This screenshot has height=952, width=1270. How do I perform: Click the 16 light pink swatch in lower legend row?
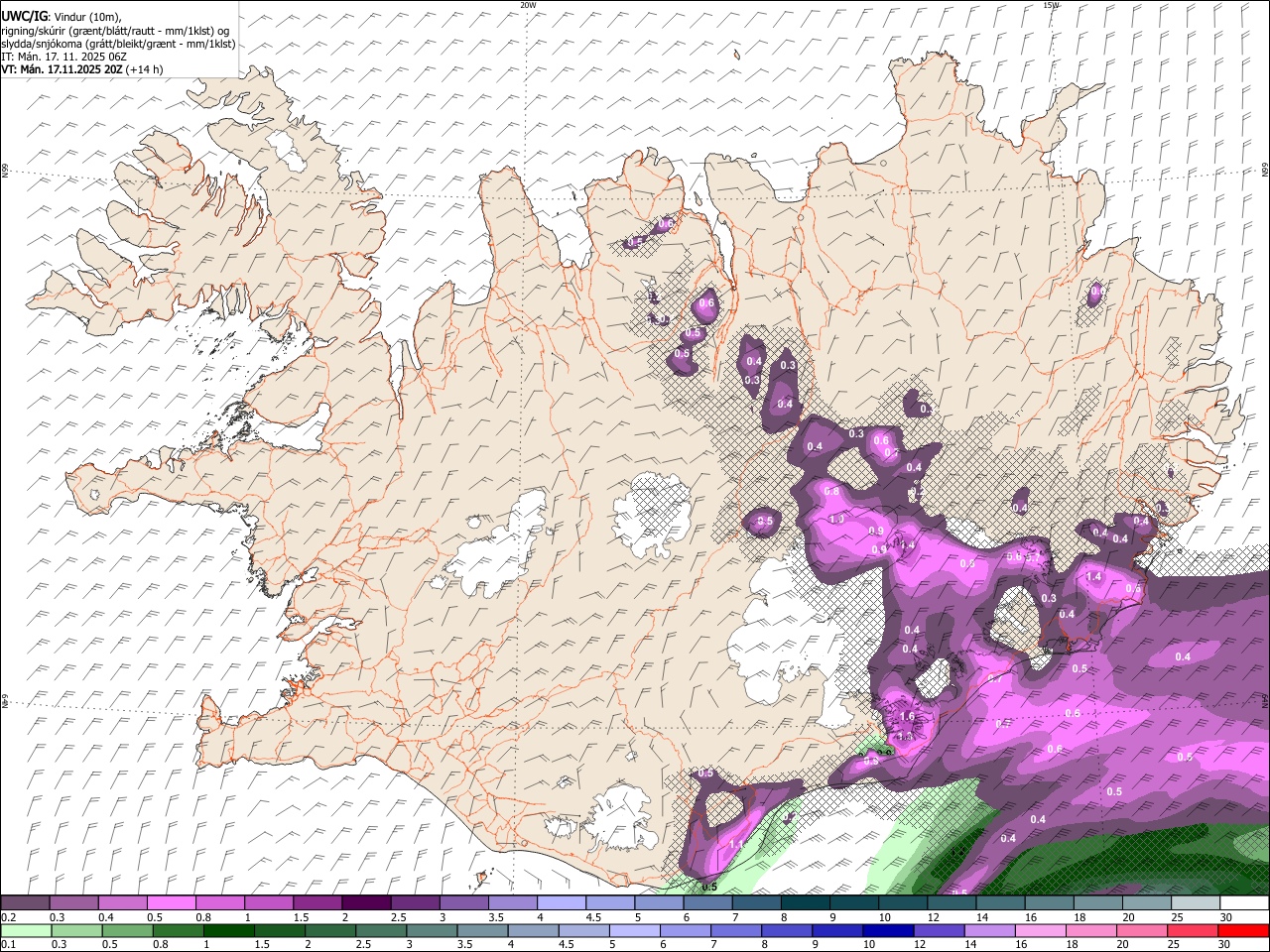1042,930
